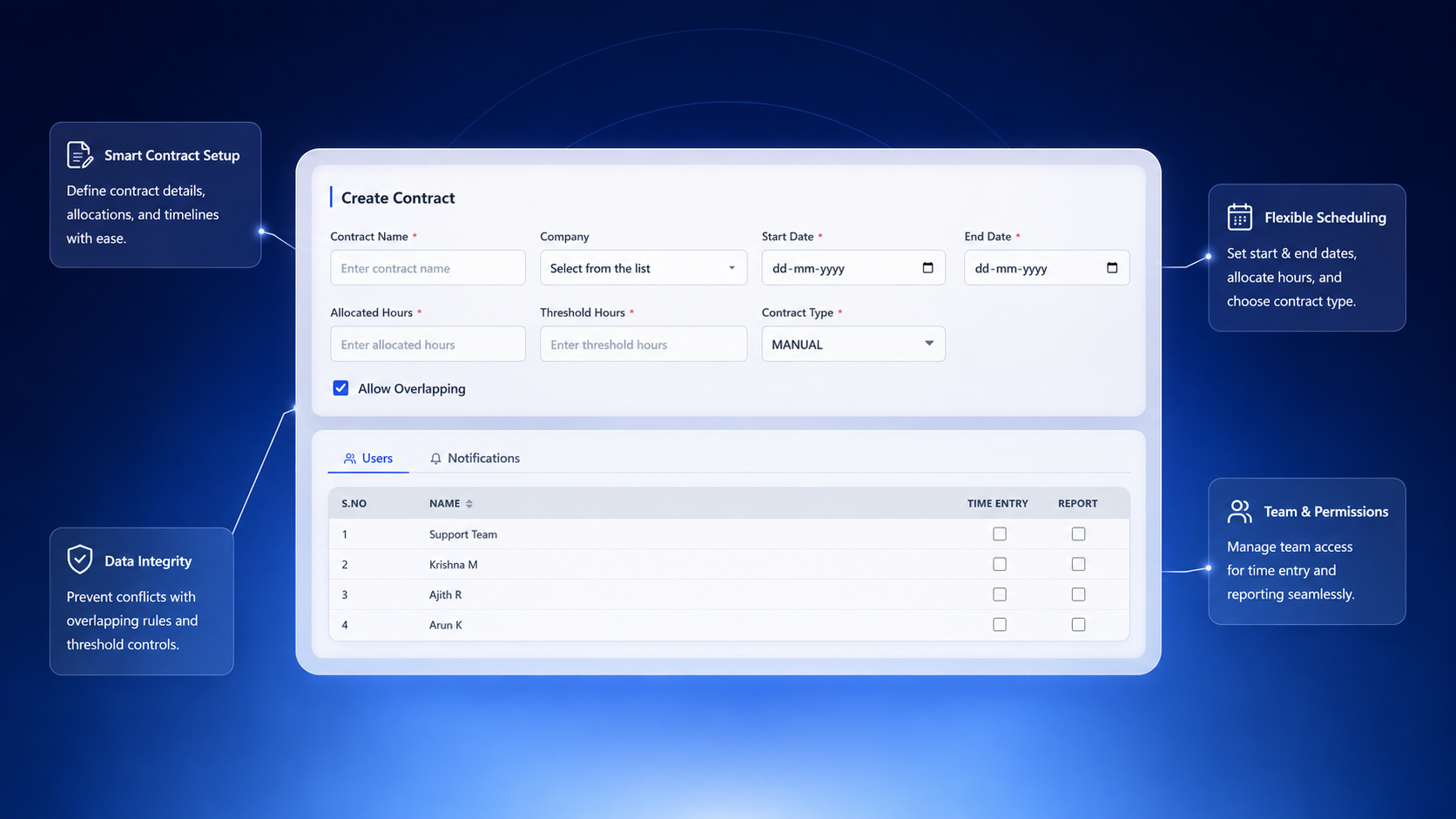The image size is (1456, 819).
Task: Enable Time Entry for Ajith R
Action: (x=1000, y=594)
